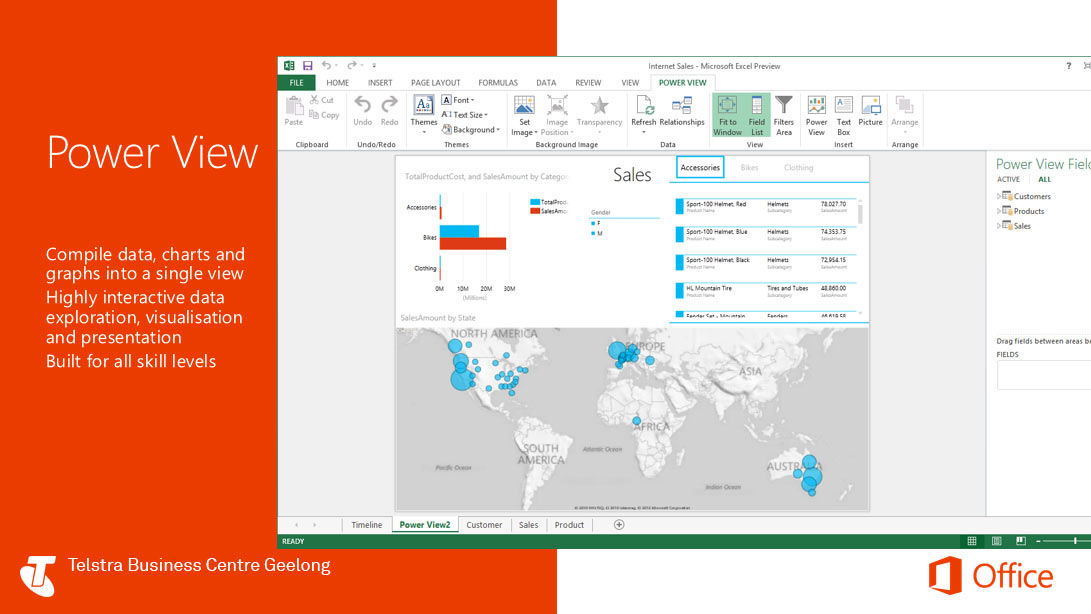
Task: Open the Text Size dropdown
Action: 465,115
